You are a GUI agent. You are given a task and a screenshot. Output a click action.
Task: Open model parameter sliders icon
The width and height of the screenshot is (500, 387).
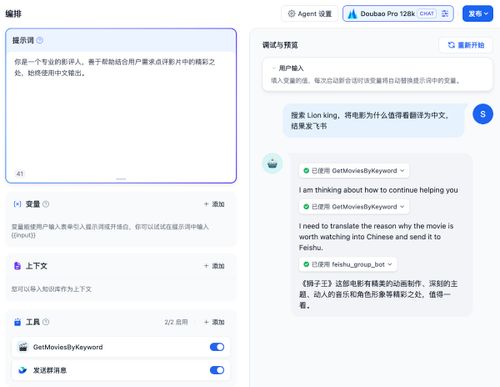[445, 14]
